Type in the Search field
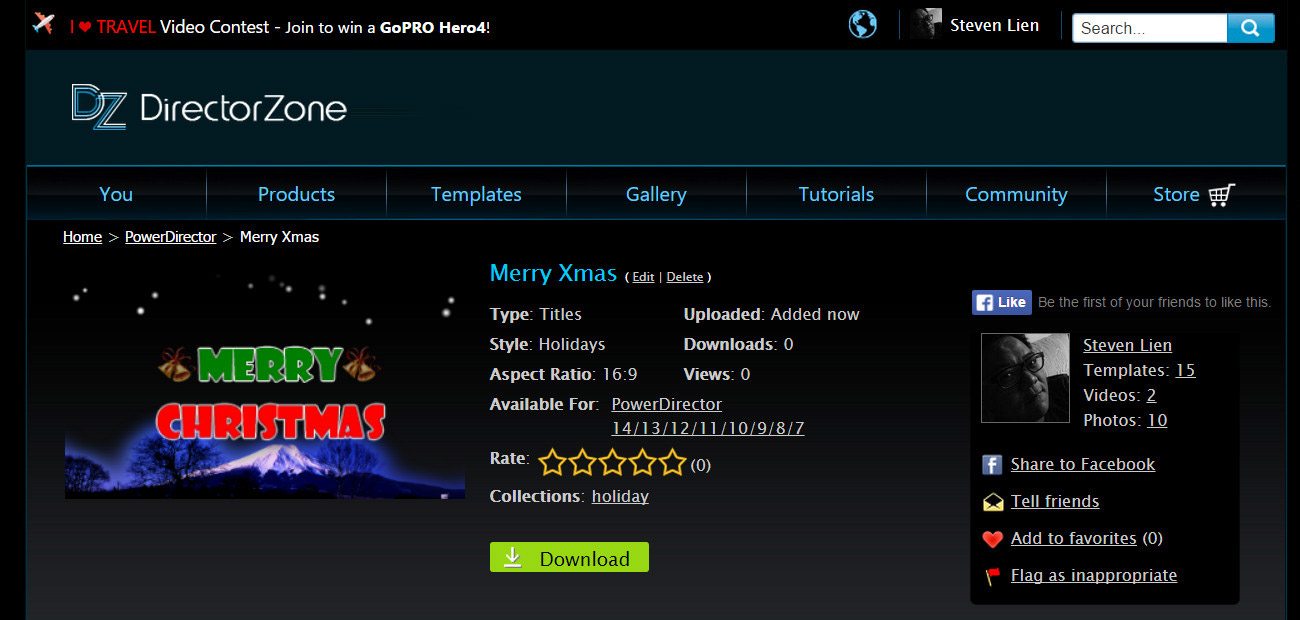The width and height of the screenshot is (1300, 620). [1149, 28]
